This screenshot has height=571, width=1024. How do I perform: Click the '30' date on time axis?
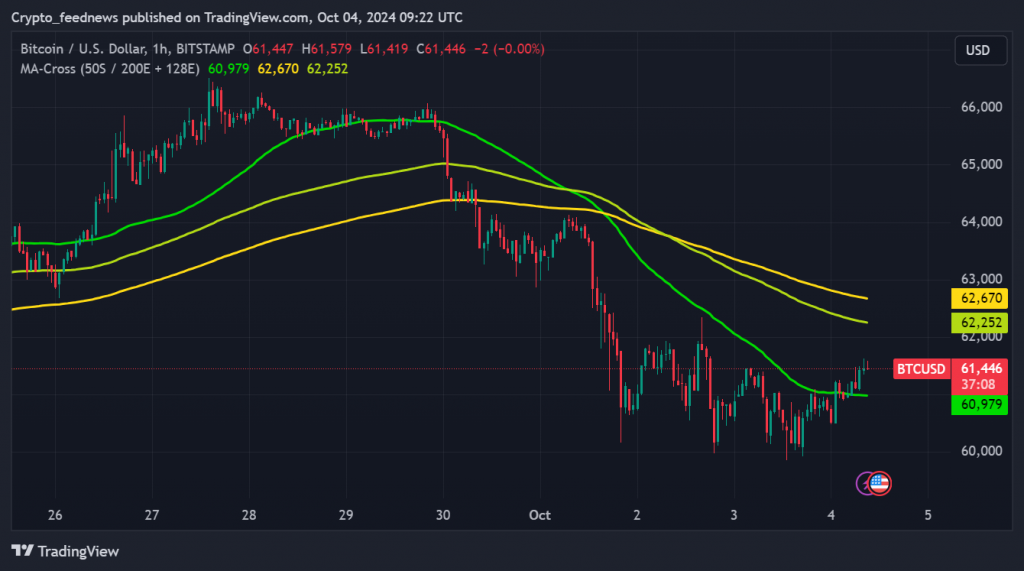[x=443, y=515]
